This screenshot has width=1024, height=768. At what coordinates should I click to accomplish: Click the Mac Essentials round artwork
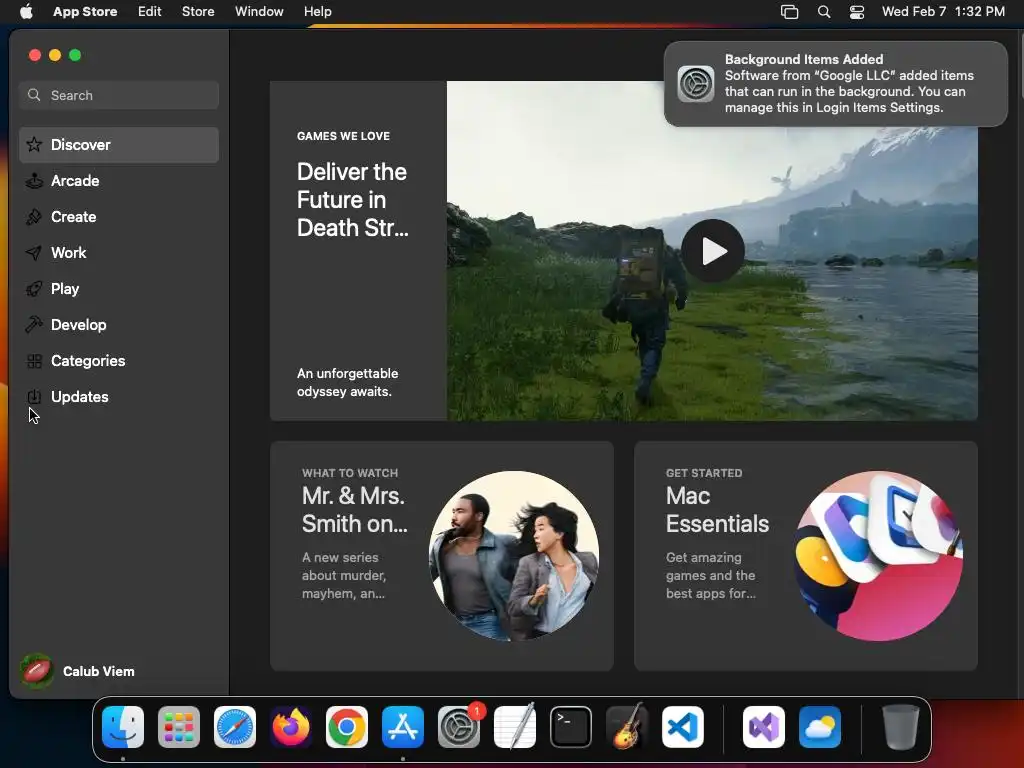(x=878, y=556)
